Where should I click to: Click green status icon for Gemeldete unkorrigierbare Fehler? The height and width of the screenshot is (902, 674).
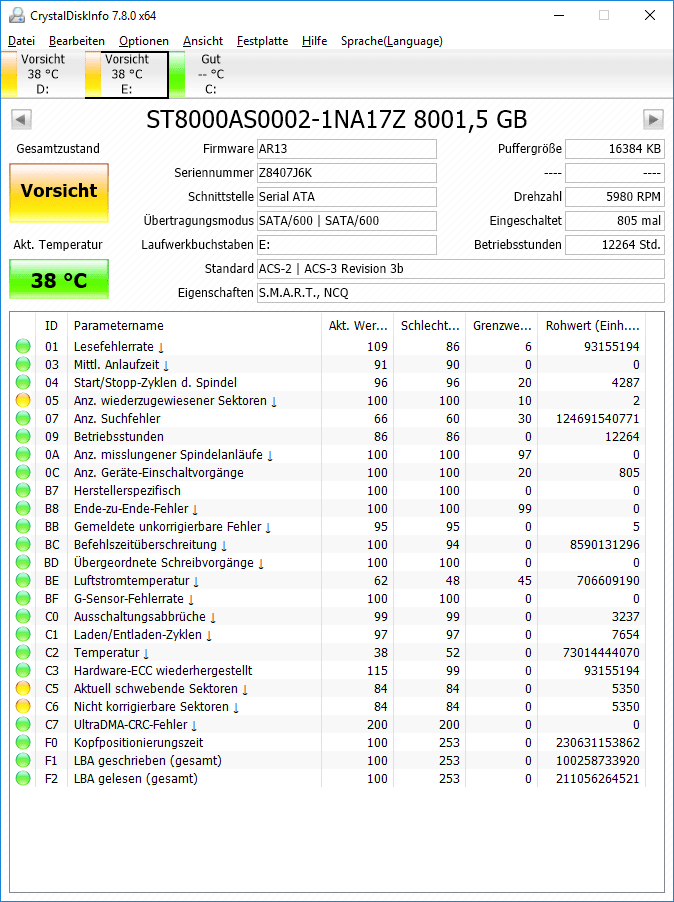[23, 526]
